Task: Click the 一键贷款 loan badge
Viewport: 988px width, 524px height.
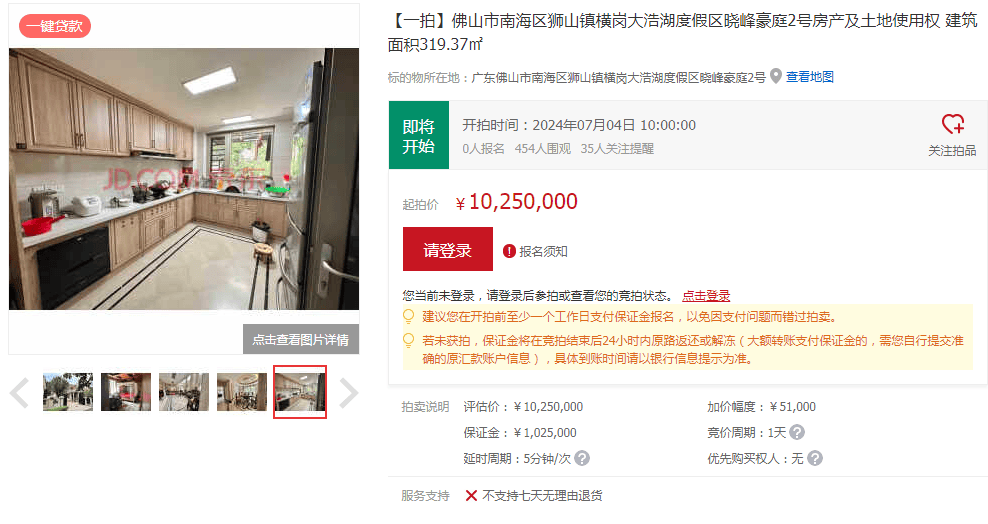Action: click(55, 26)
